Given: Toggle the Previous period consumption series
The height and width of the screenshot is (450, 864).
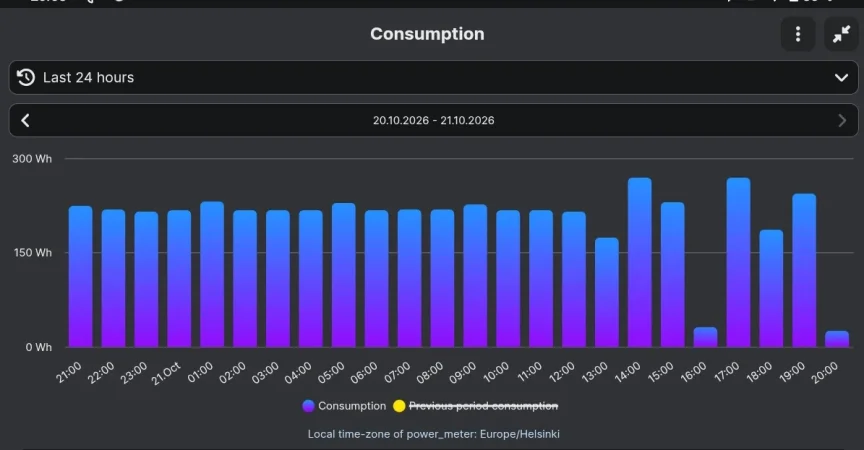Looking at the screenshot, I should click(x=476, y=406).
